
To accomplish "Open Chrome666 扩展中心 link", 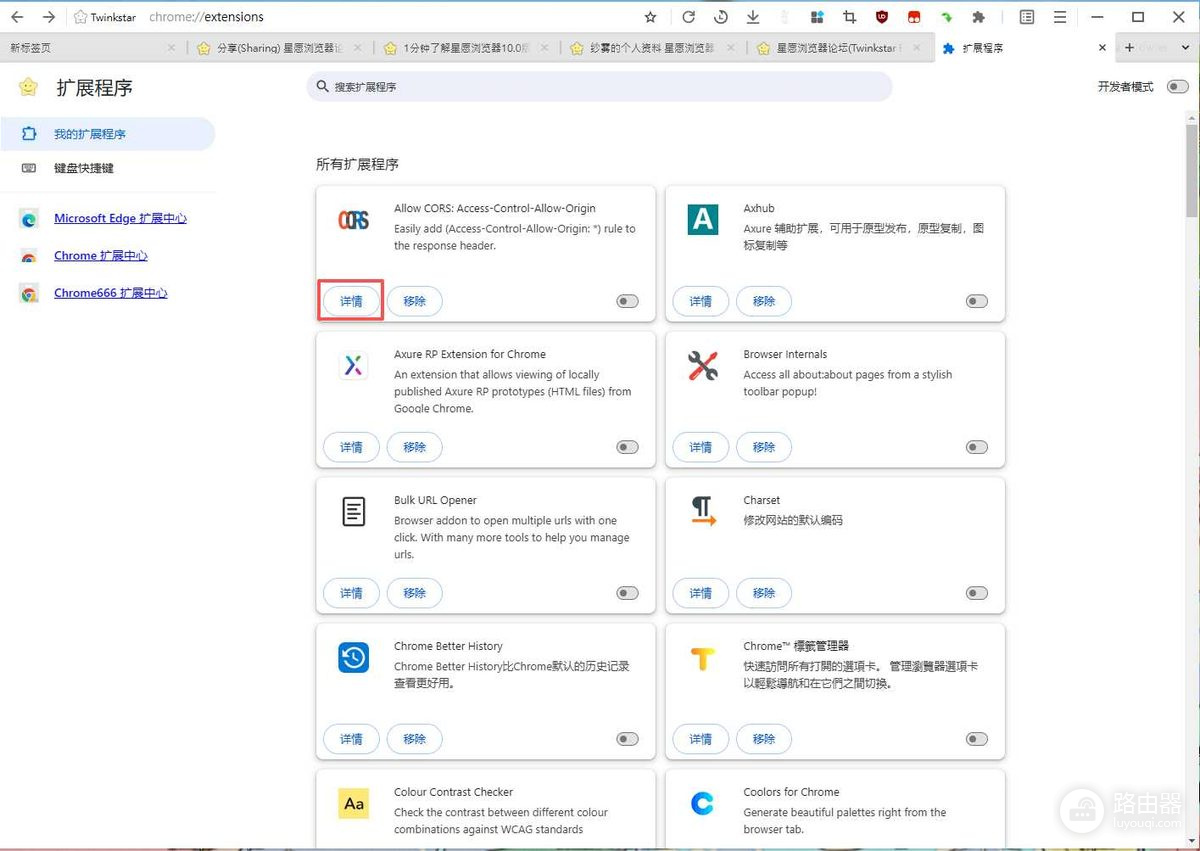I will tap(111, 293).
